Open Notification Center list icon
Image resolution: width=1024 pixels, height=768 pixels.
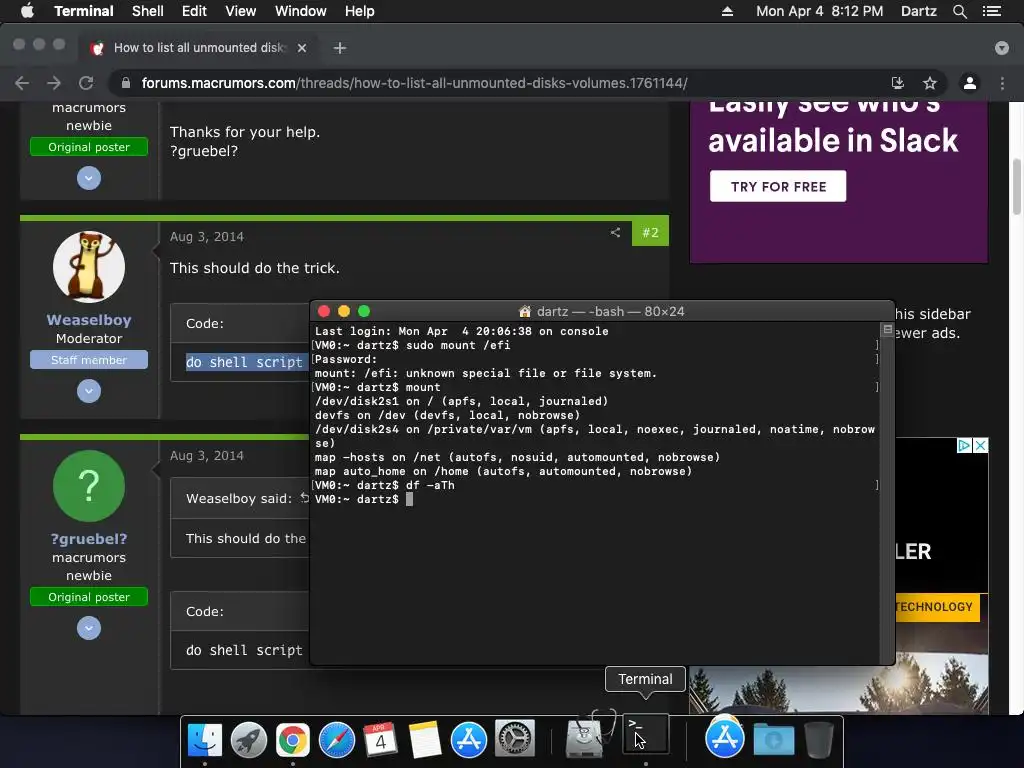[991, 11]
